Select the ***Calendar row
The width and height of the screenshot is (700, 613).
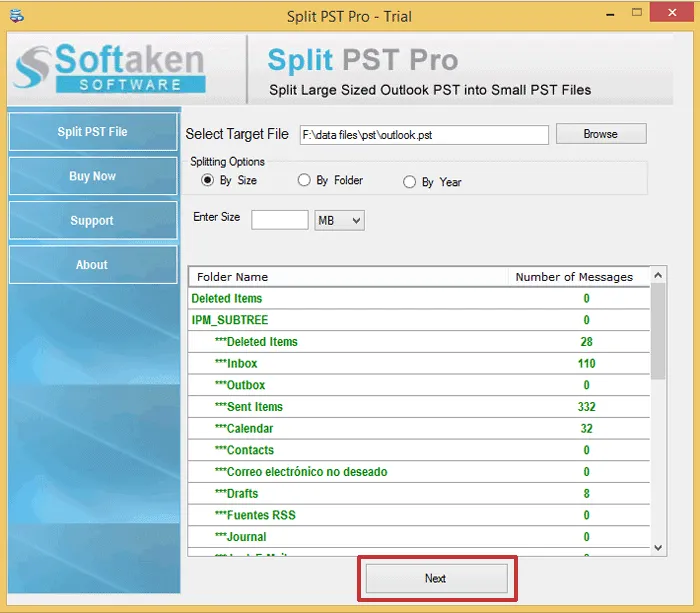419,429
